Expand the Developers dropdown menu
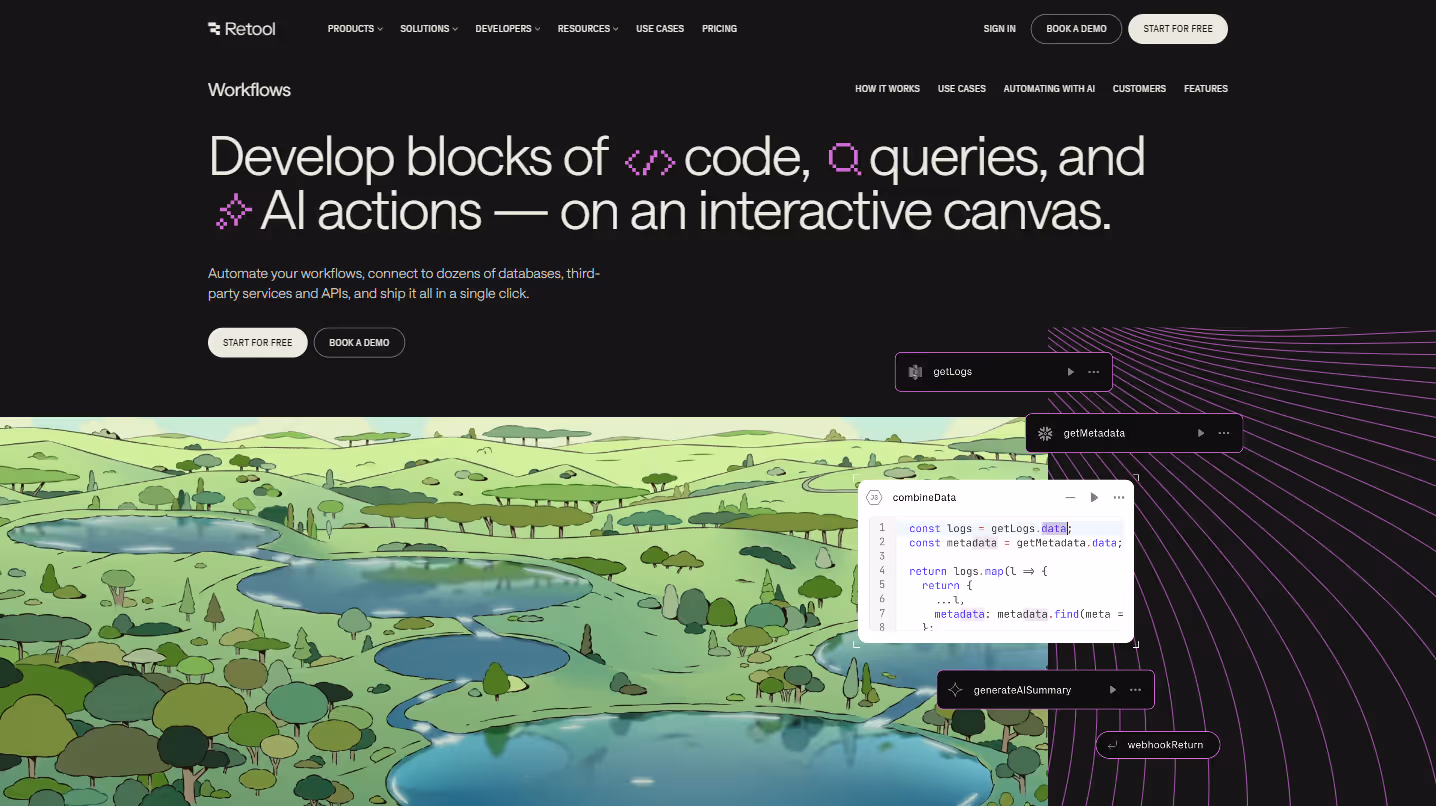Viewport: 1436px width, 806px height. 508,29
